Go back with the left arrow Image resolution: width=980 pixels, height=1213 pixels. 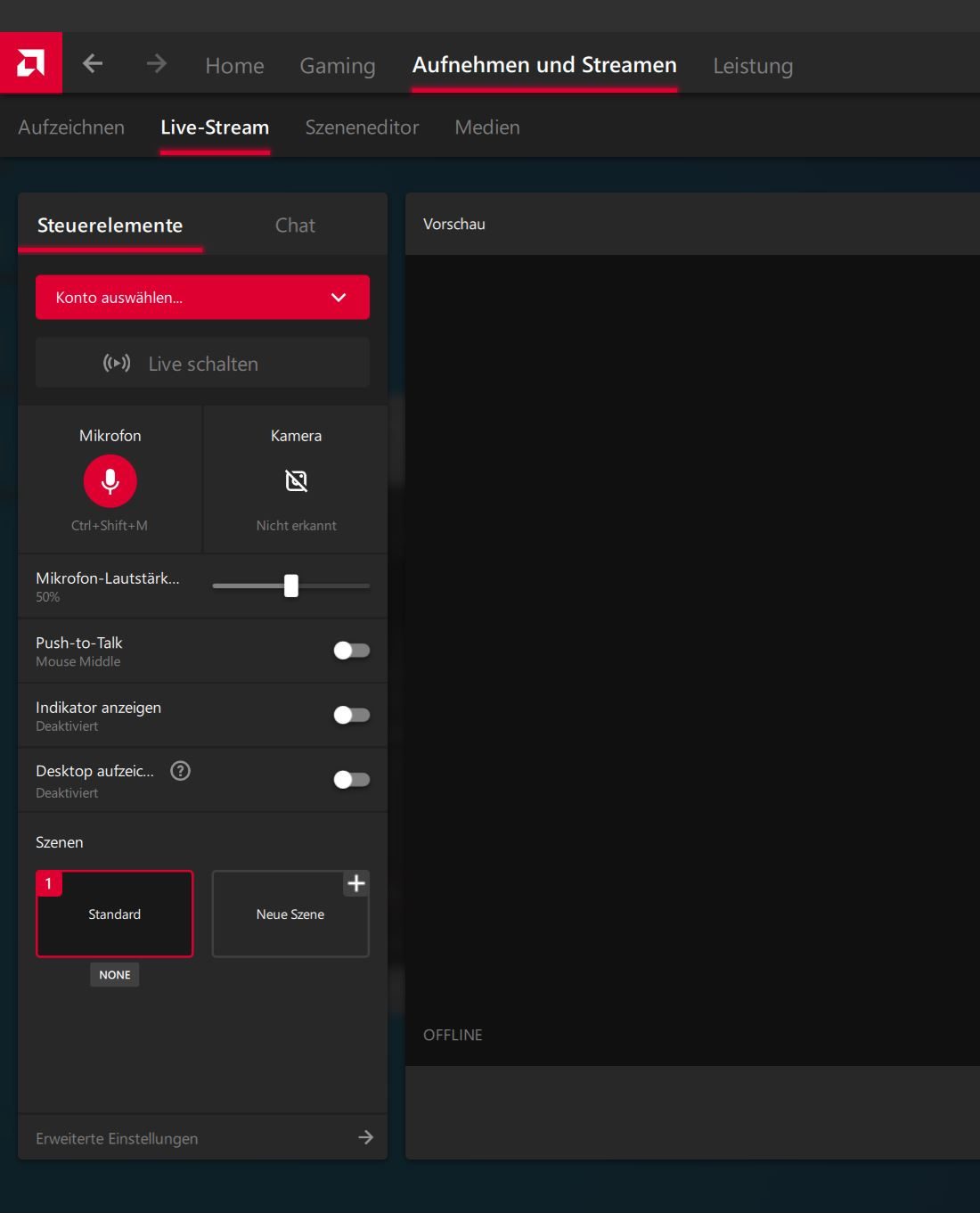(93, 63)
